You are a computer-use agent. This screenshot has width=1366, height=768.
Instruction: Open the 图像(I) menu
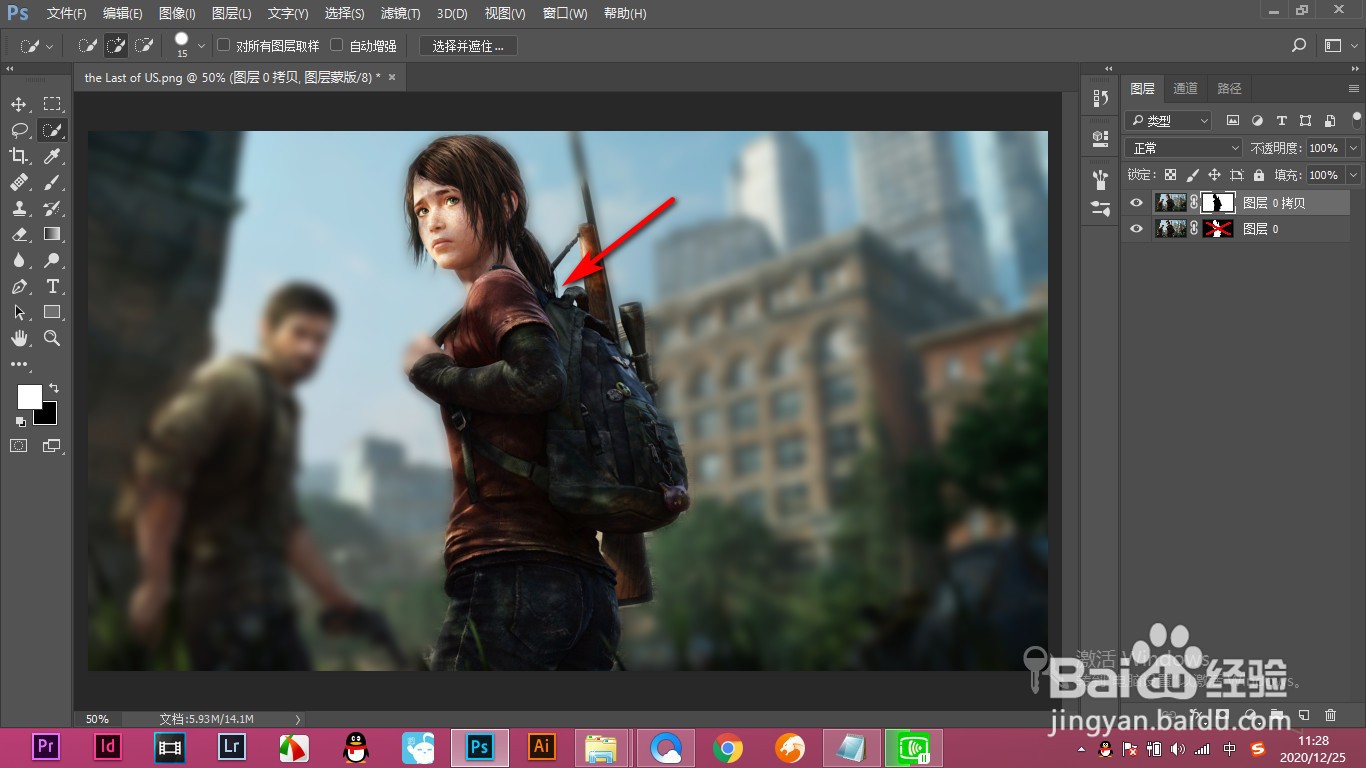click(x=177, y=14)
